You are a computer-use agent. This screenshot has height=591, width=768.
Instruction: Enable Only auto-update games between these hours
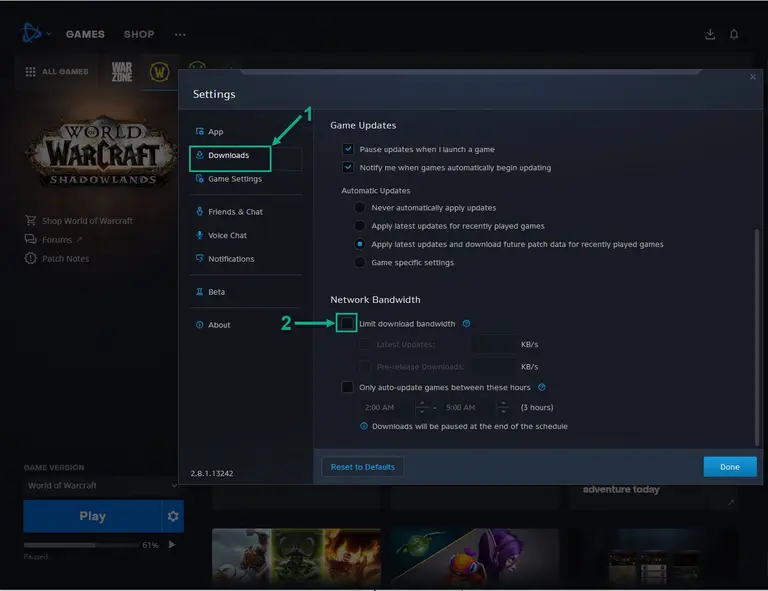347,387
